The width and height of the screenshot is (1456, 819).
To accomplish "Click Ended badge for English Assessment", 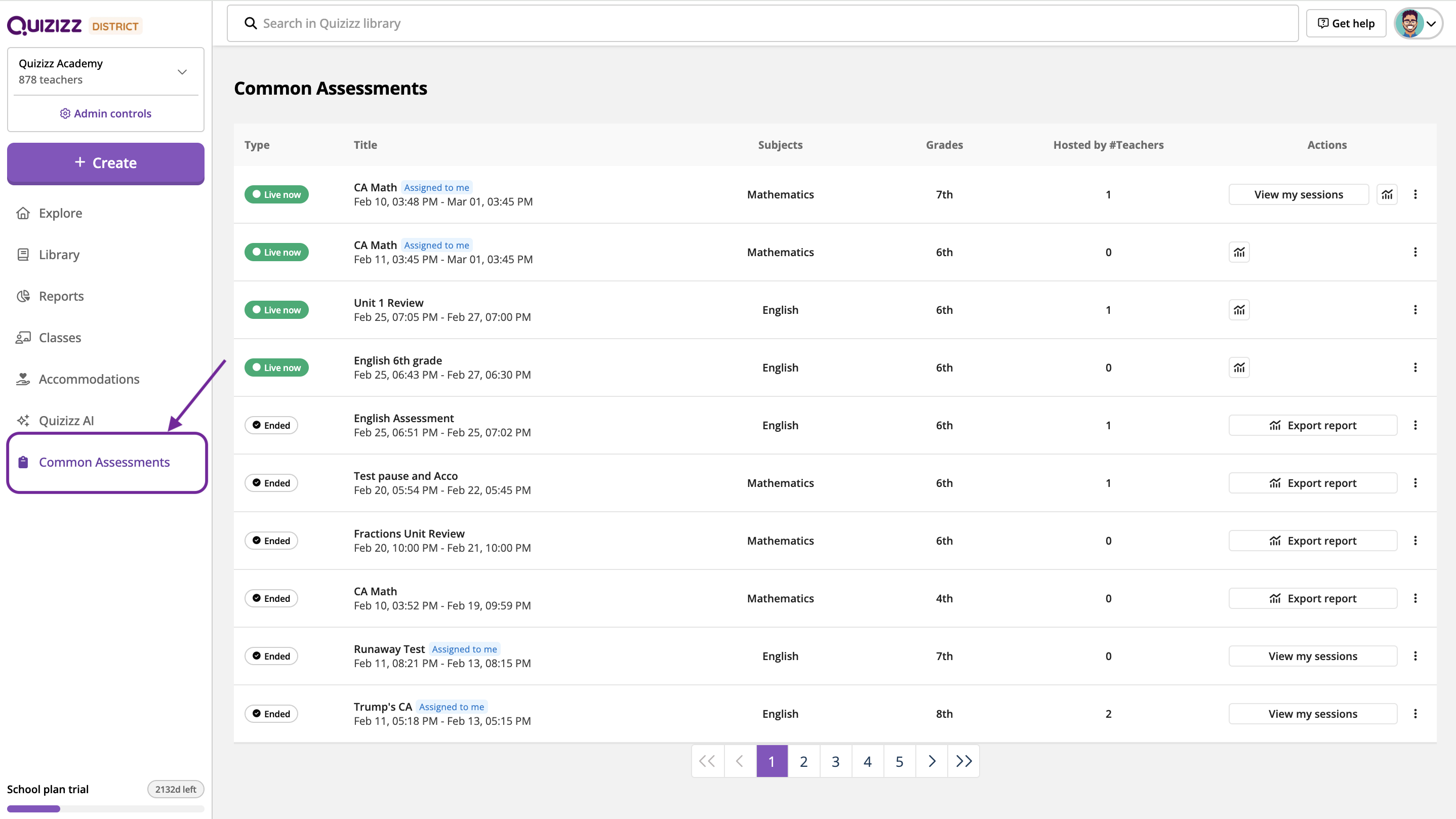I will (271, 425).
